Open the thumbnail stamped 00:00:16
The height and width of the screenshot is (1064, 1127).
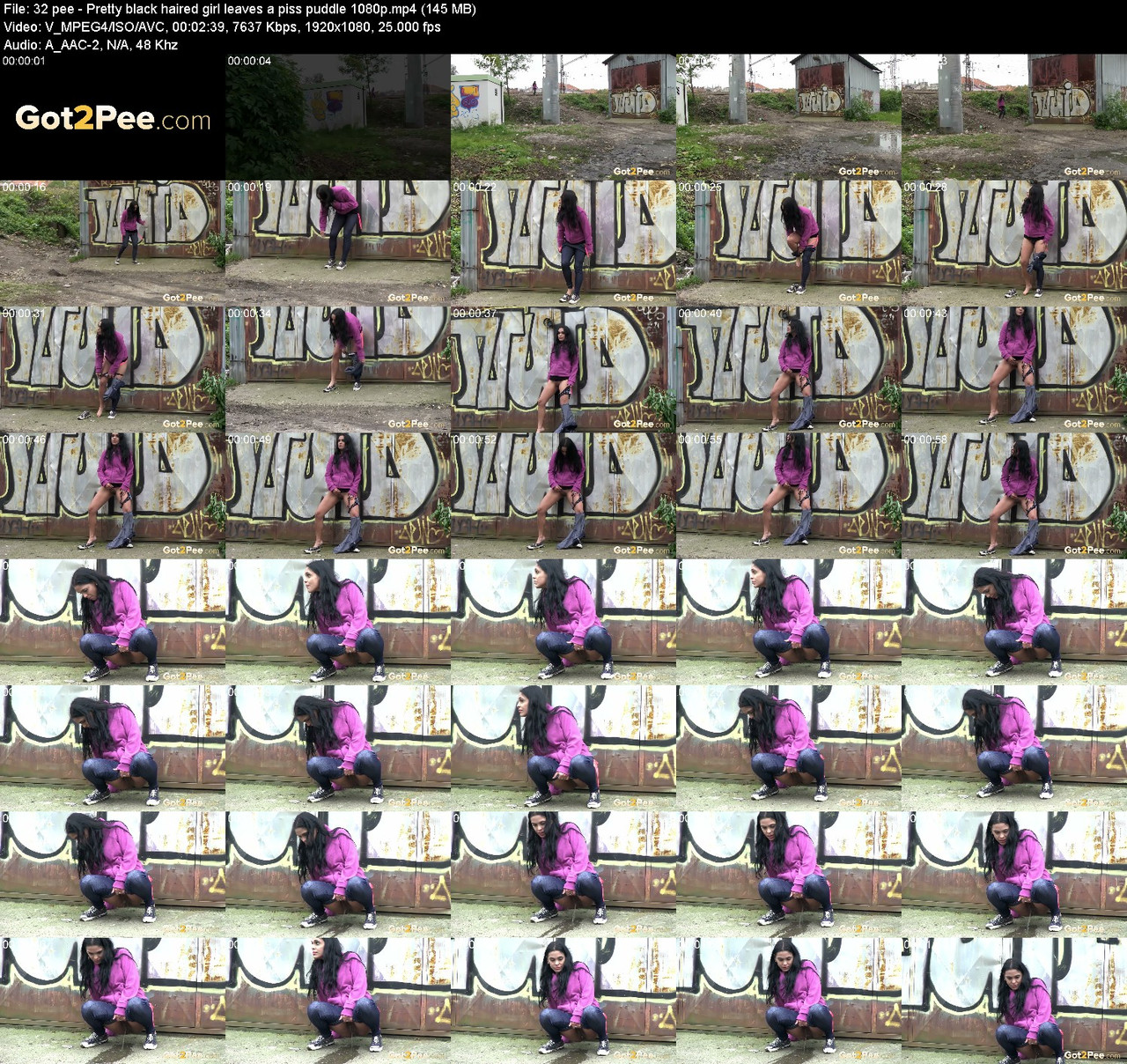[x=113, y=243]
